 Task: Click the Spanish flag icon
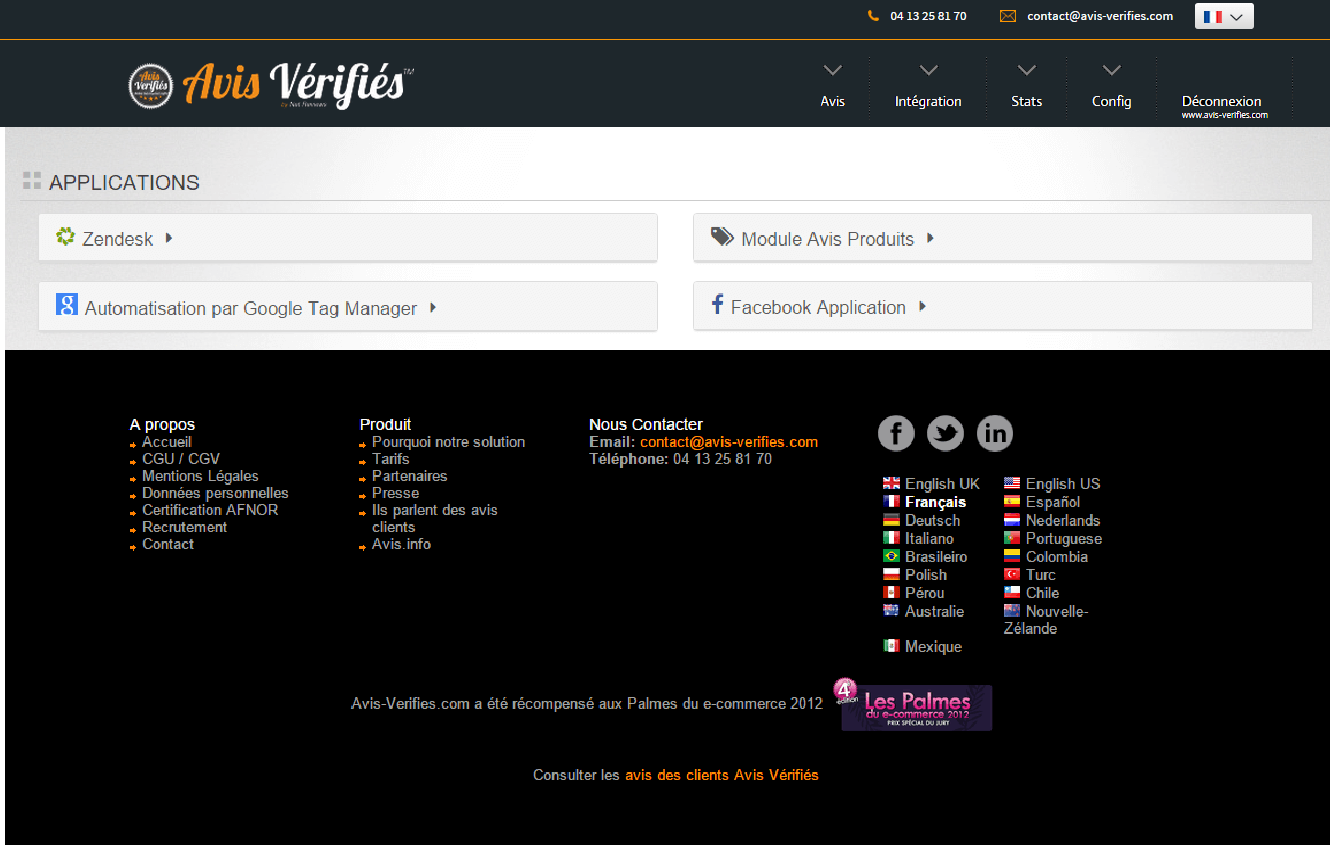coord(1012,502)
